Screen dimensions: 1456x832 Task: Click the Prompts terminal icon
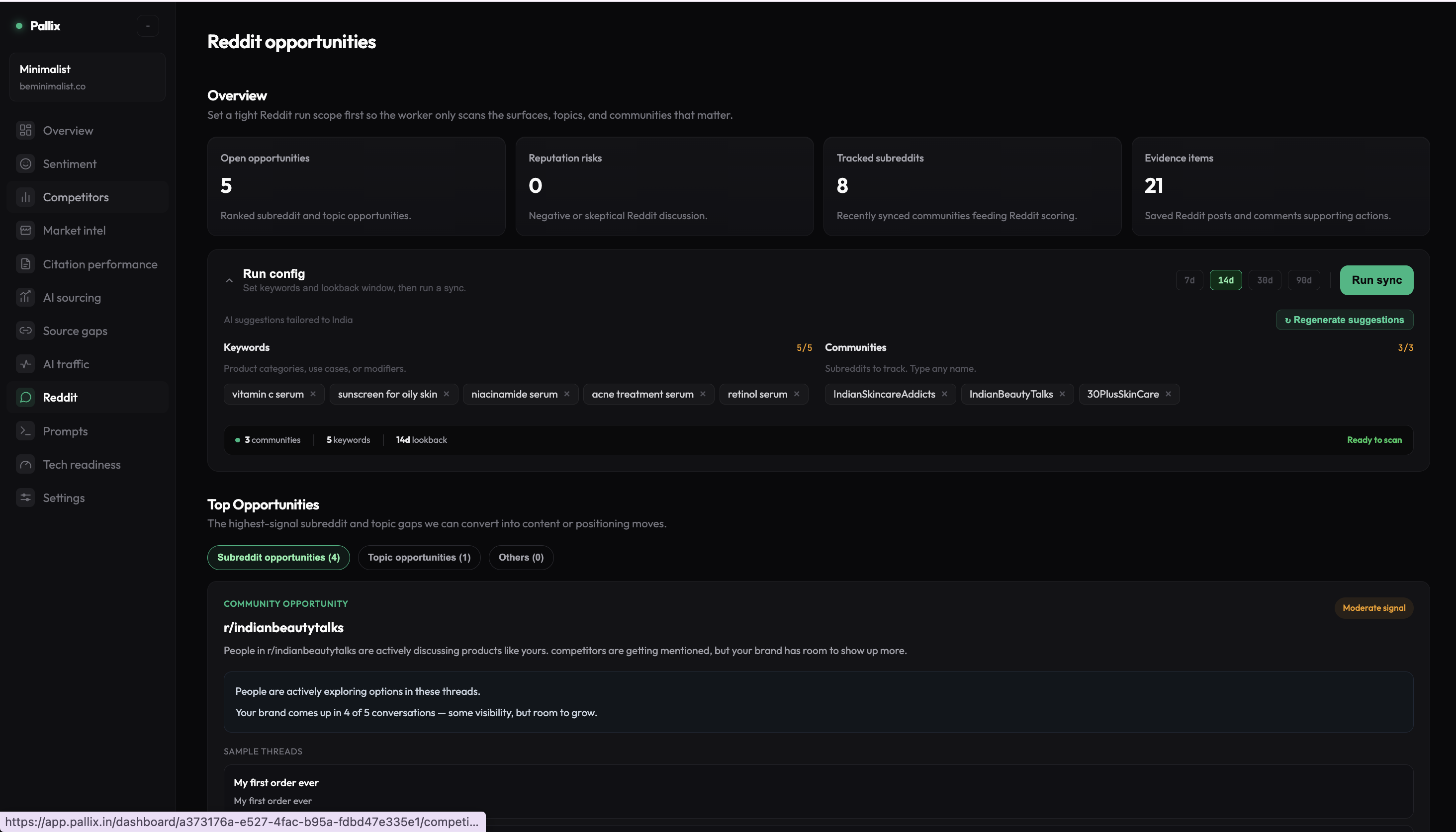tap(26, 431)
